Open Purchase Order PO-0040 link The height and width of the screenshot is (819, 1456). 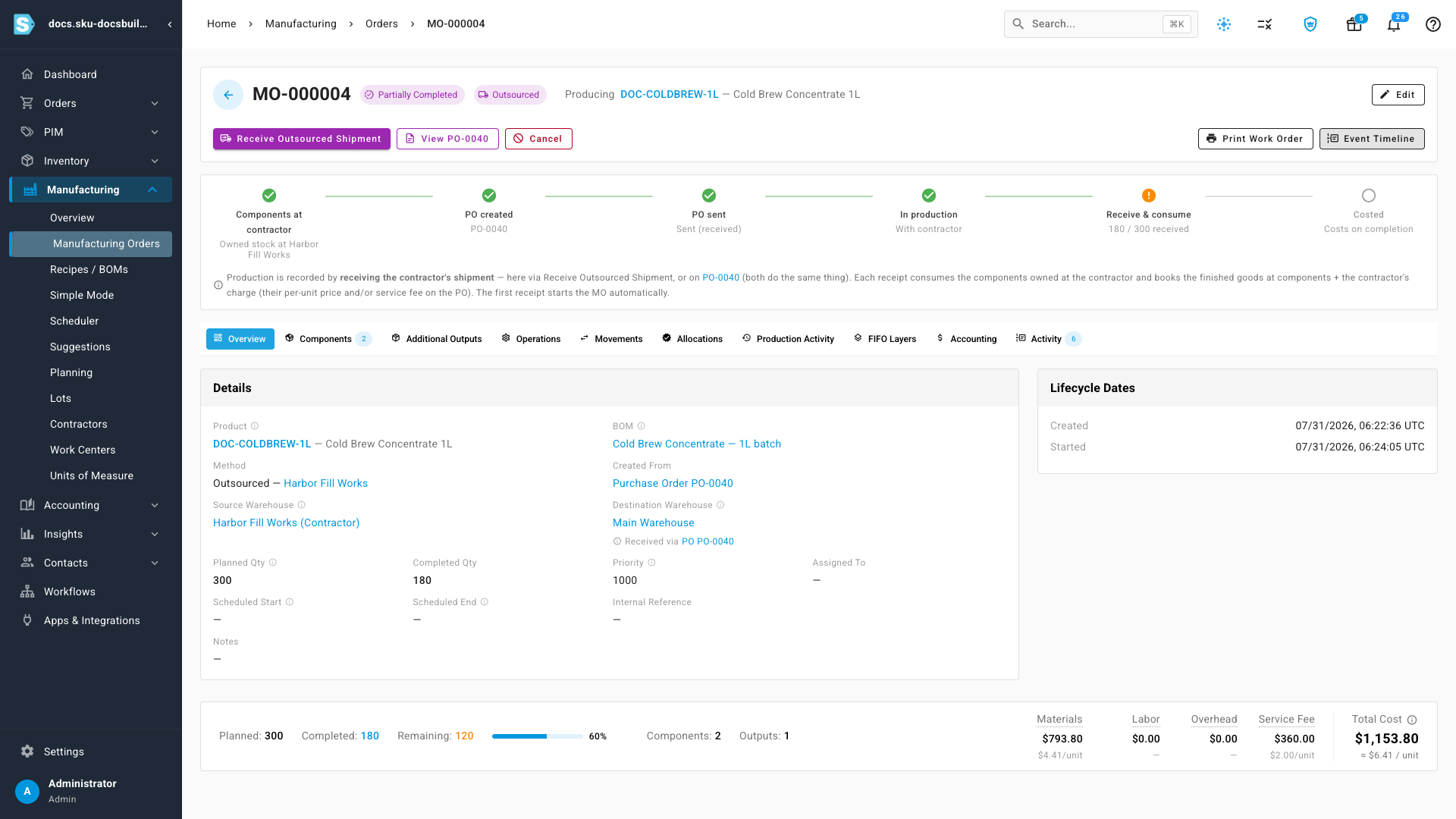pos(673,484)
